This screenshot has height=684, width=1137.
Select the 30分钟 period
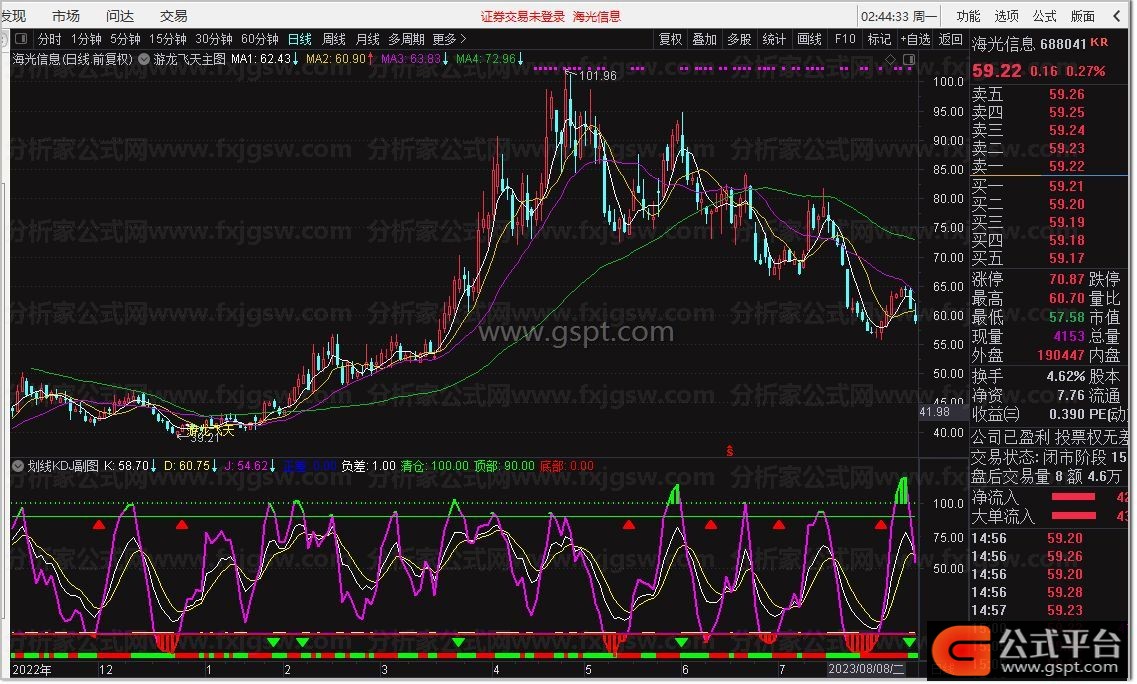214,39
